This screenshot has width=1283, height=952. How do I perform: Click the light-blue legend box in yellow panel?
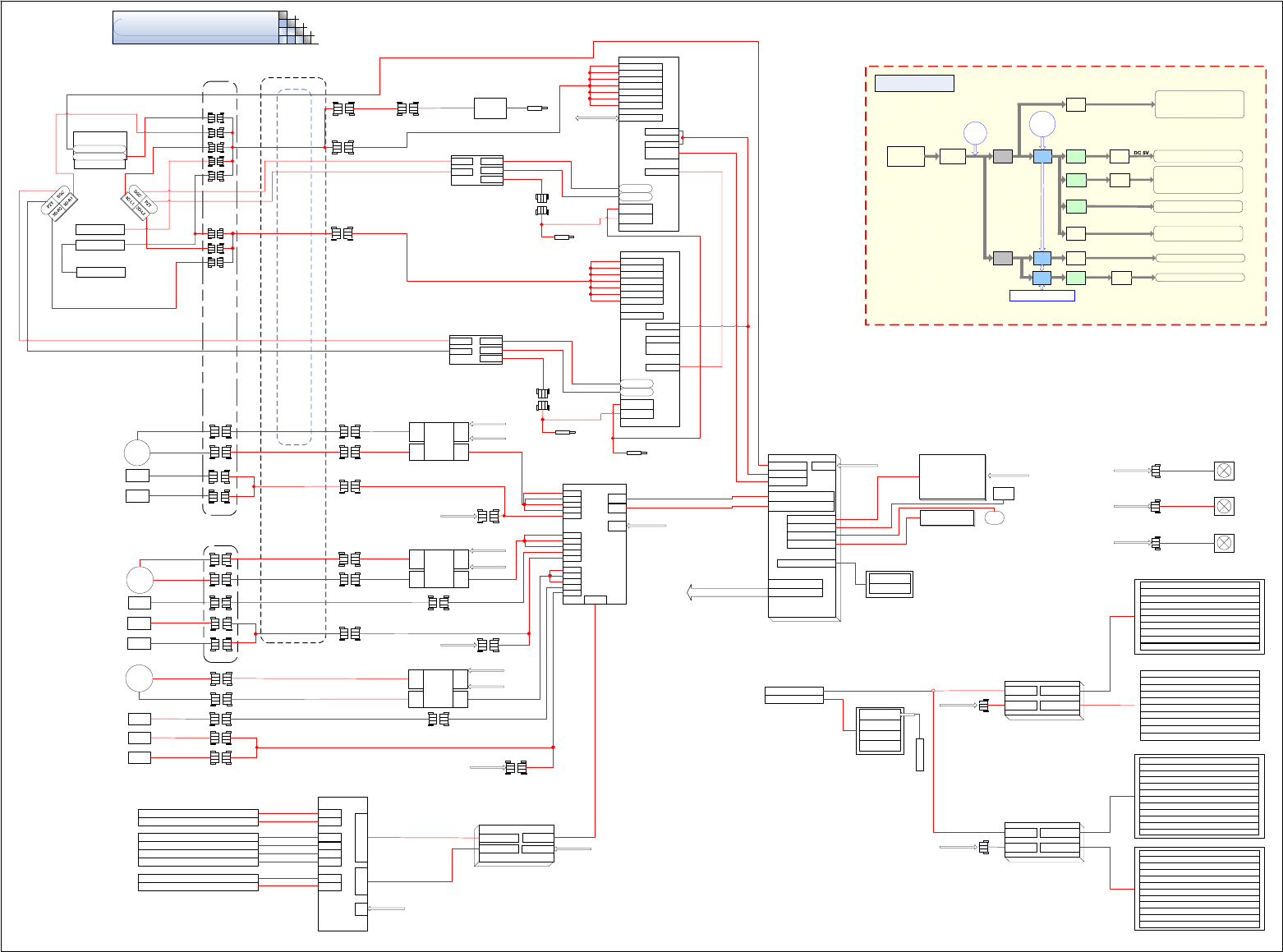[x=914, y=83]
